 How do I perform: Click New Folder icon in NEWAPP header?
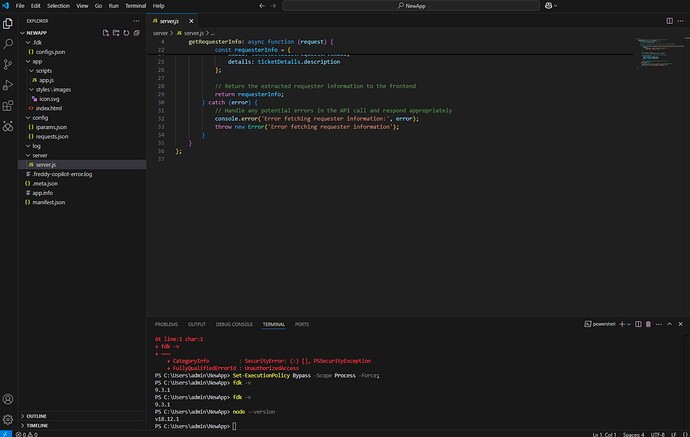[116, 33]
